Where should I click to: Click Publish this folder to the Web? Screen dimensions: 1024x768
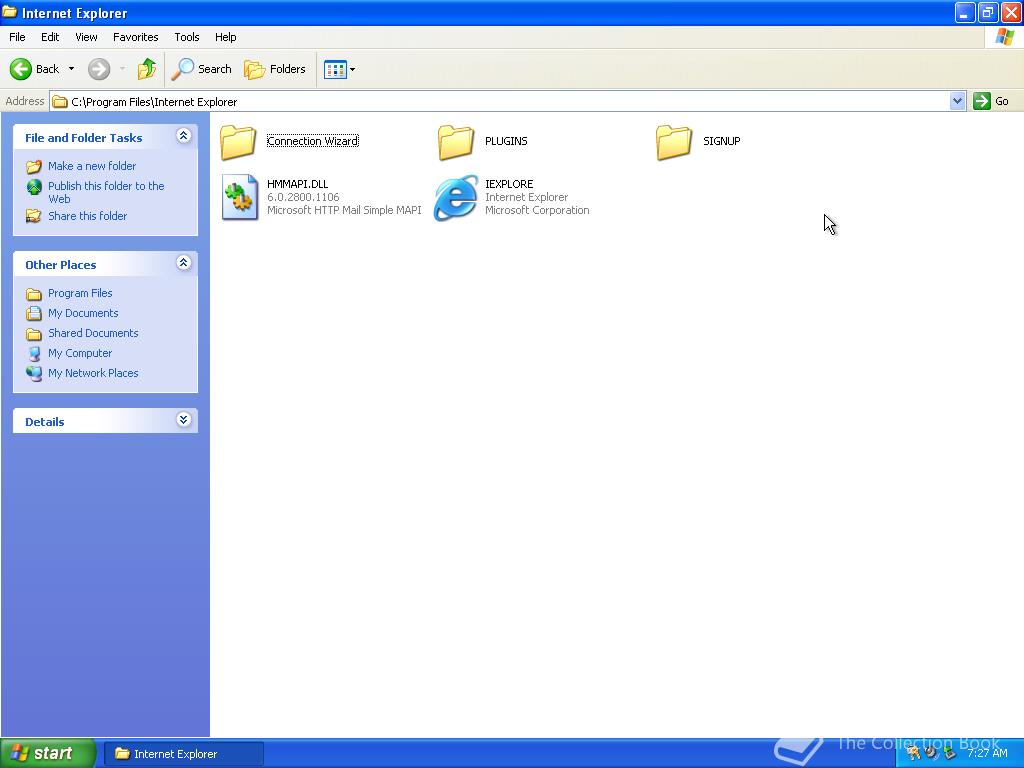pyautogui.click(x=106, y=192)
